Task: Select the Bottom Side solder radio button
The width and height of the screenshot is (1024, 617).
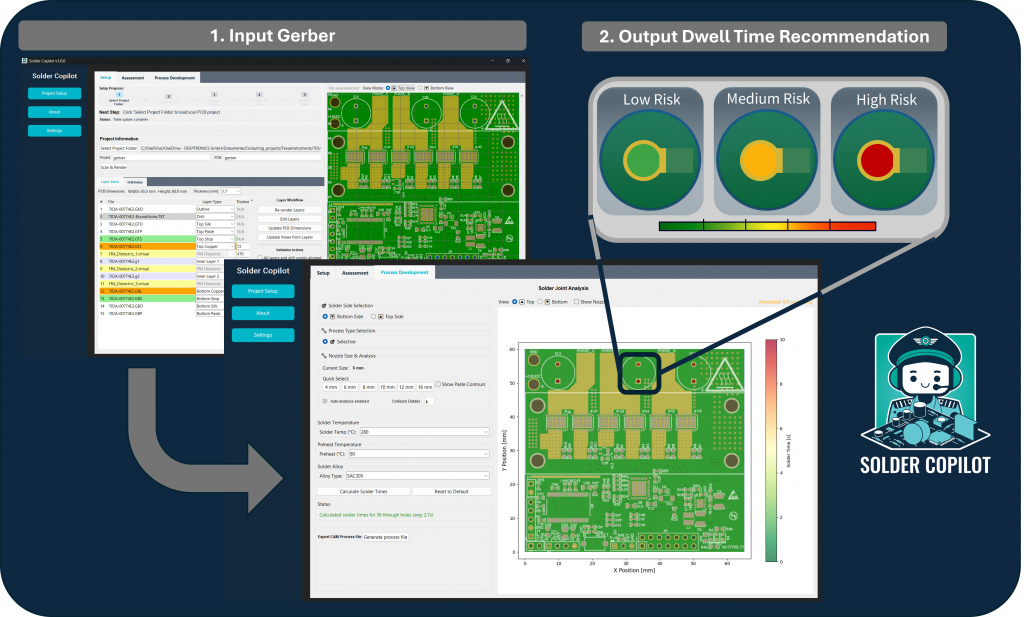Action: coord(326,316)
